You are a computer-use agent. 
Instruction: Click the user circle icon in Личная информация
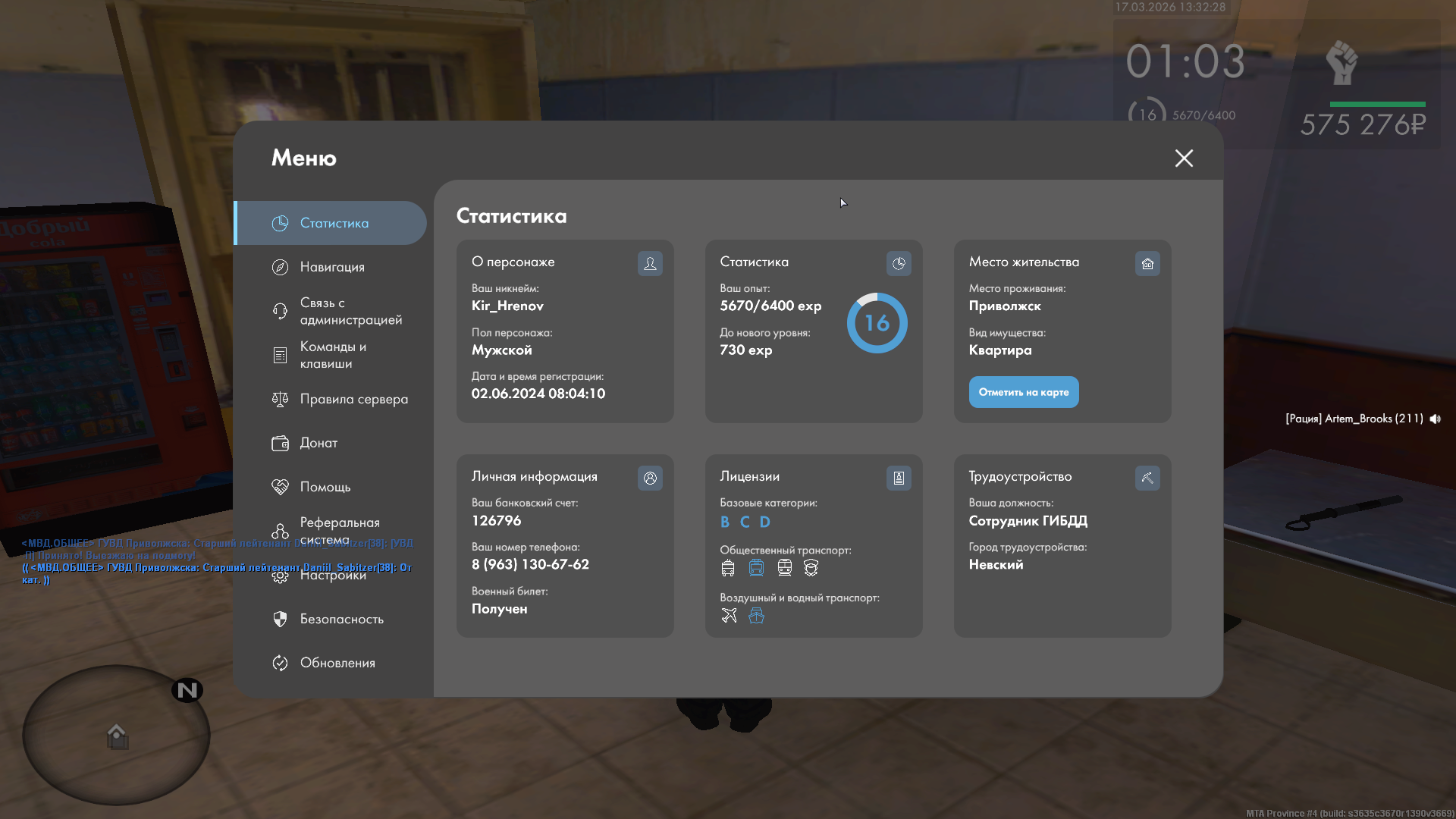650,478
